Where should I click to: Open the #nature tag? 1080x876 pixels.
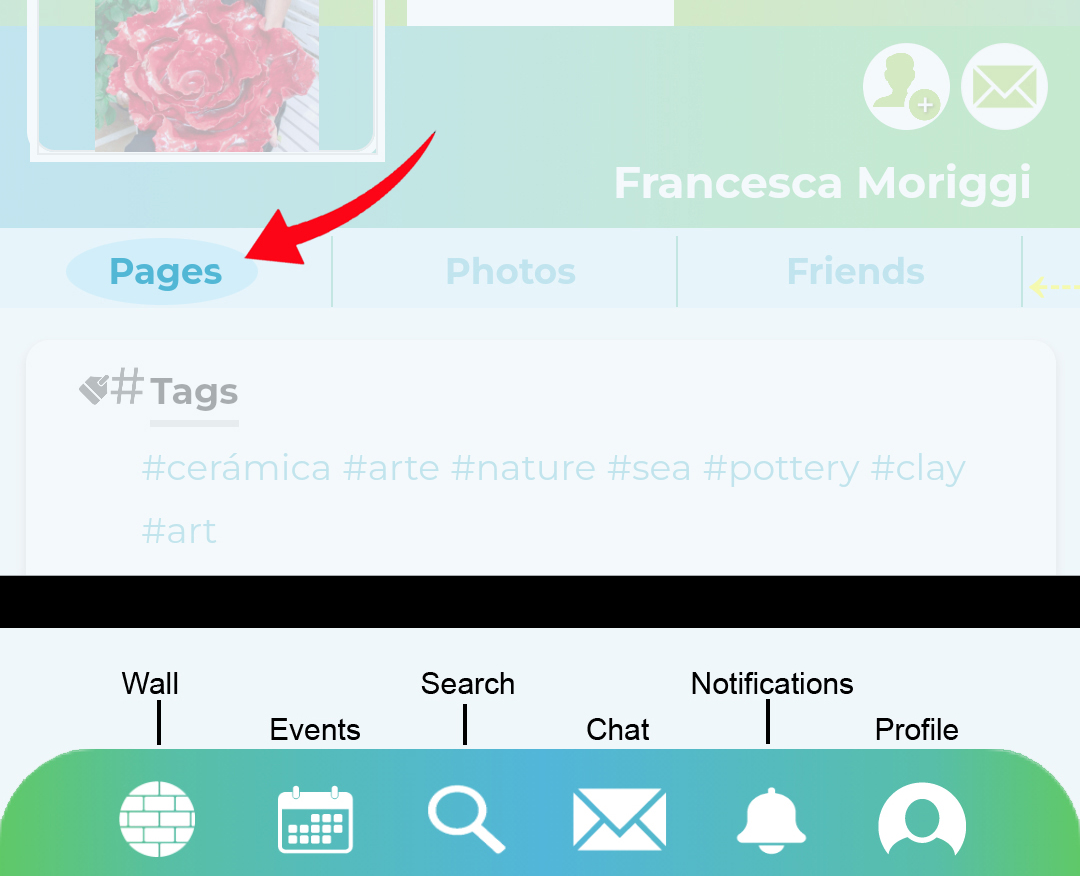tap(523, 468)
